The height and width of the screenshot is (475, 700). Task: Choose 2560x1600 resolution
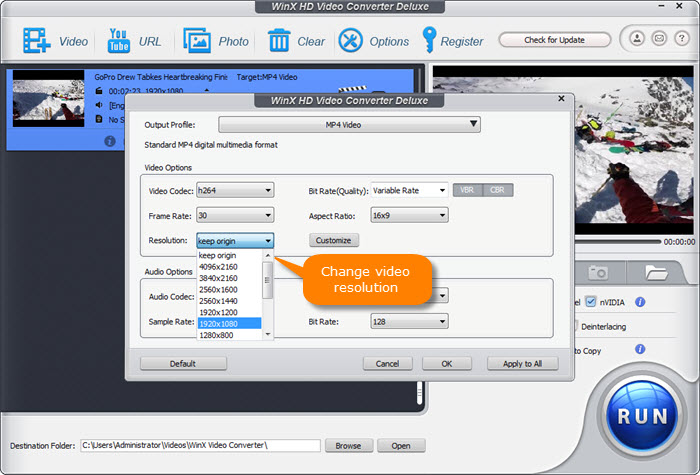coord(229,289)
